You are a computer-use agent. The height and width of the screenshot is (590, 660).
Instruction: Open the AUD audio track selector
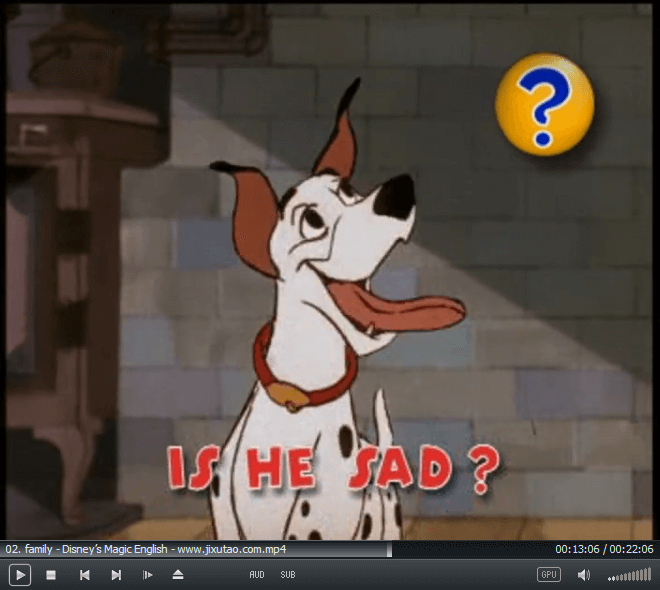coord(257,575)
